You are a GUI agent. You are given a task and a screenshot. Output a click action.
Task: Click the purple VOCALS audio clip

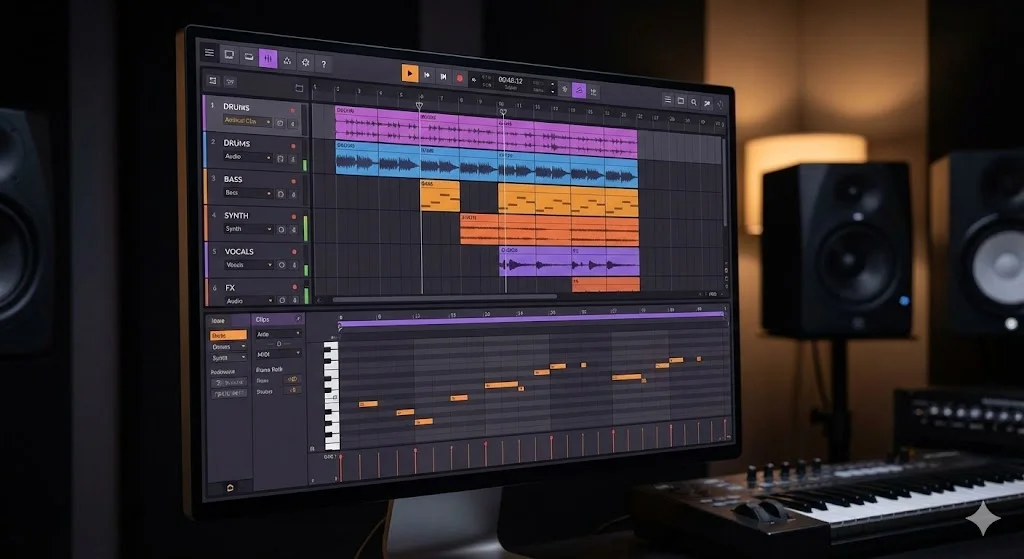[x=568, y=264]
